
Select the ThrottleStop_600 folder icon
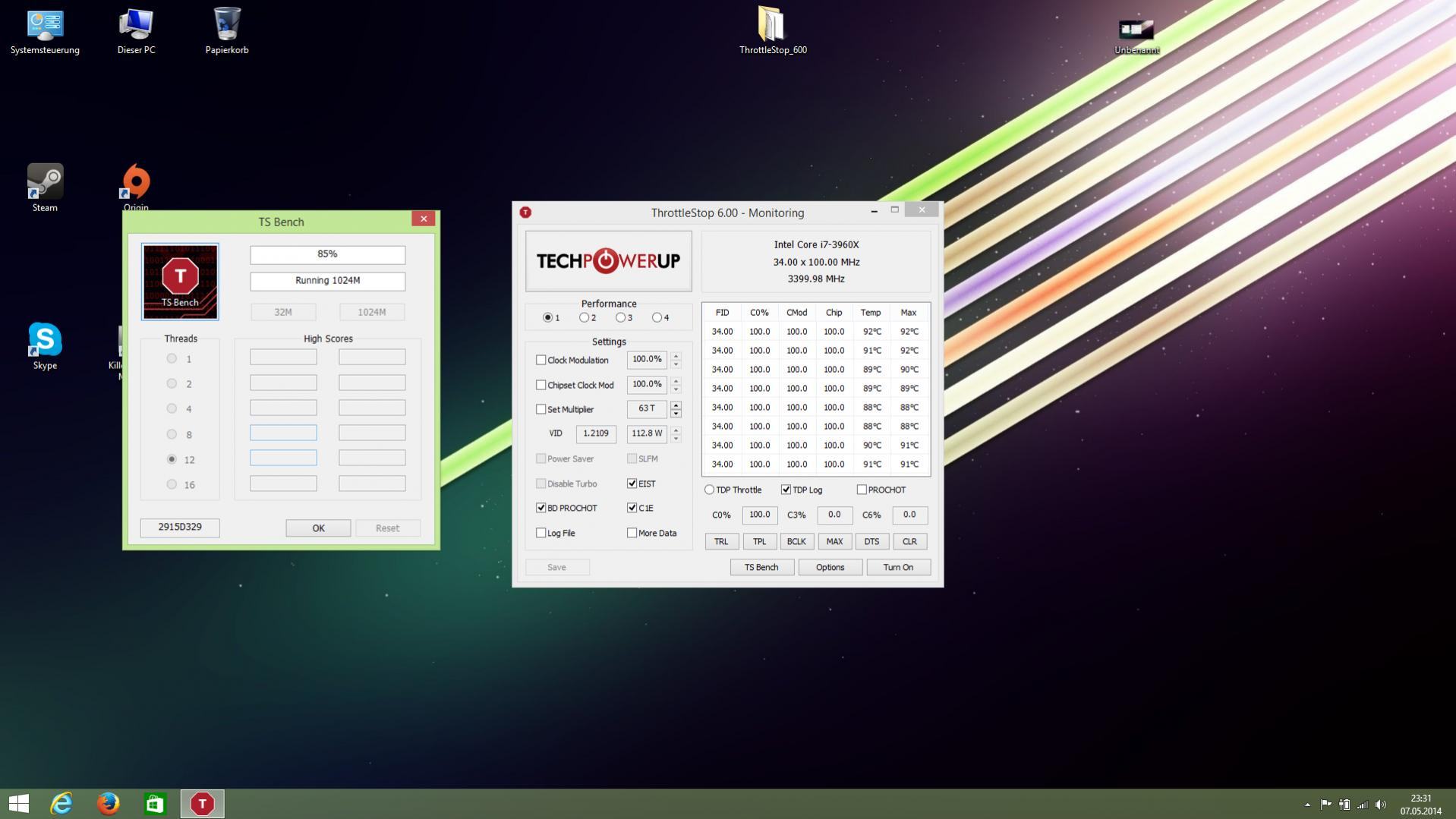point(773,32)
